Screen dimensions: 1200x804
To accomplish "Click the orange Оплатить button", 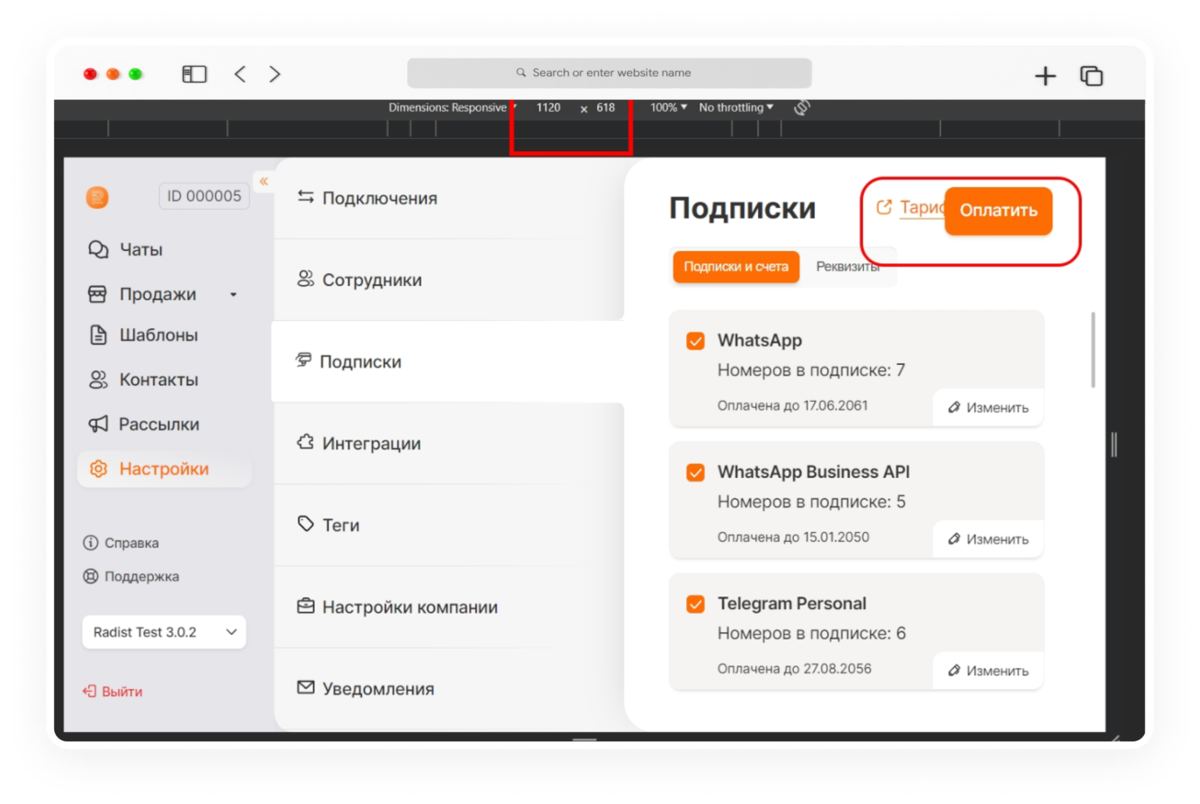I will click(x=998, y=211).
